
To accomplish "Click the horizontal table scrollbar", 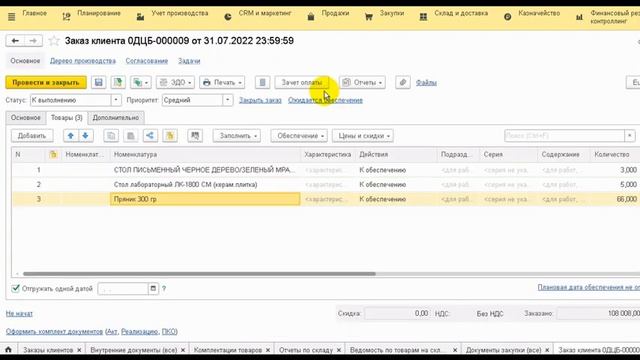I will (199, 274).
